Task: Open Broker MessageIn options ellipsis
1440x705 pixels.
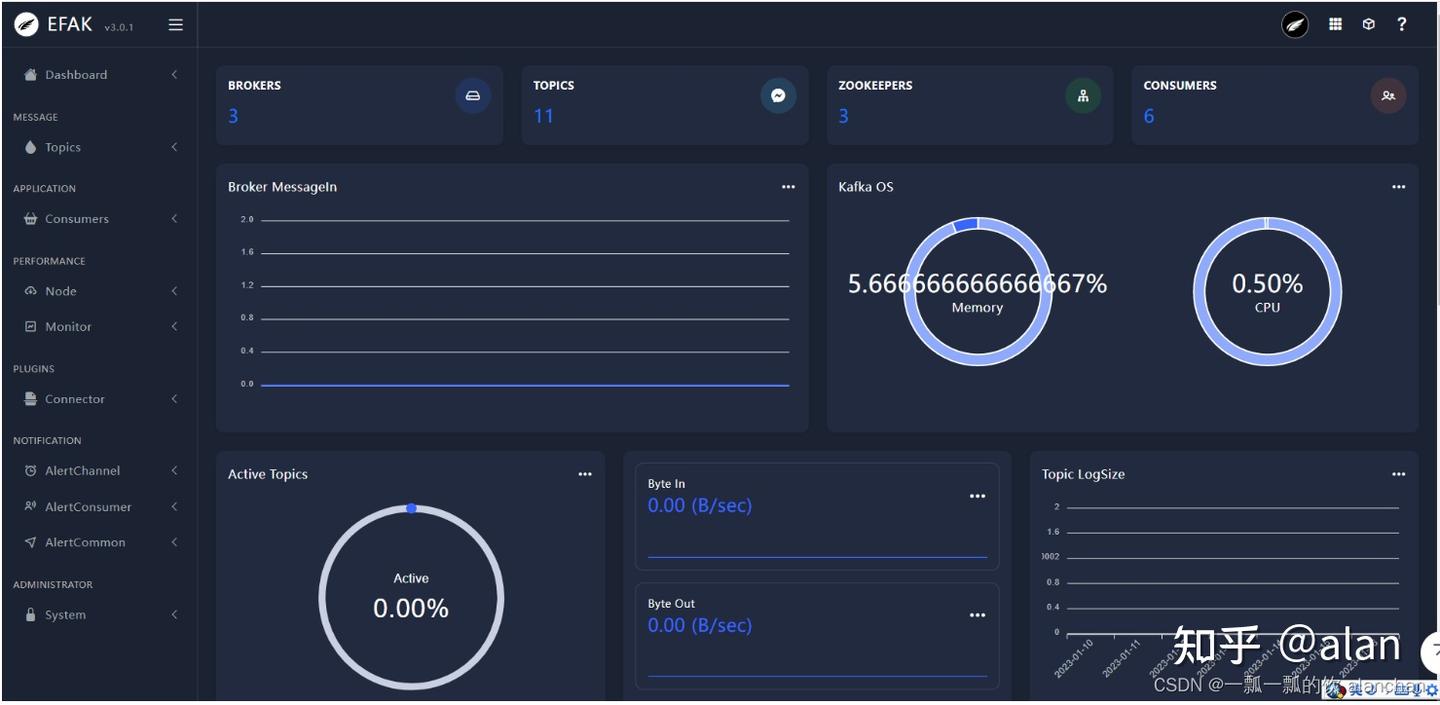Action: (x=788, y=187)
